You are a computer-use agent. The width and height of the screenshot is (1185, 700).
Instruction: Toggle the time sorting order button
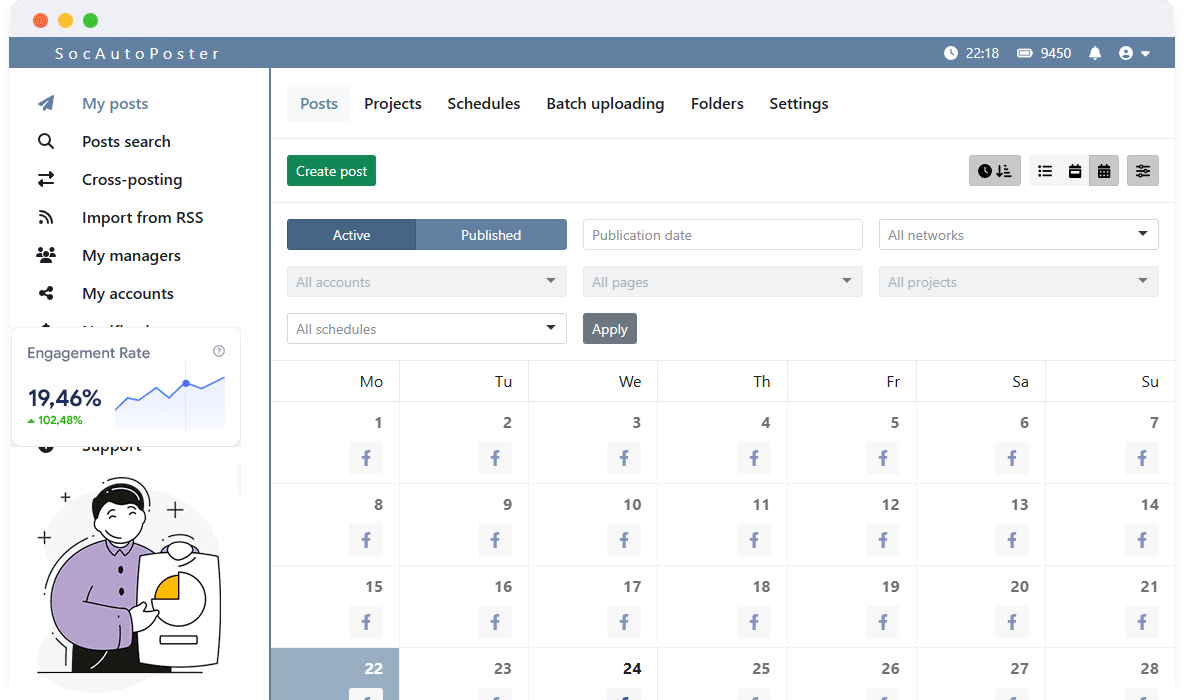click(994, 170)
